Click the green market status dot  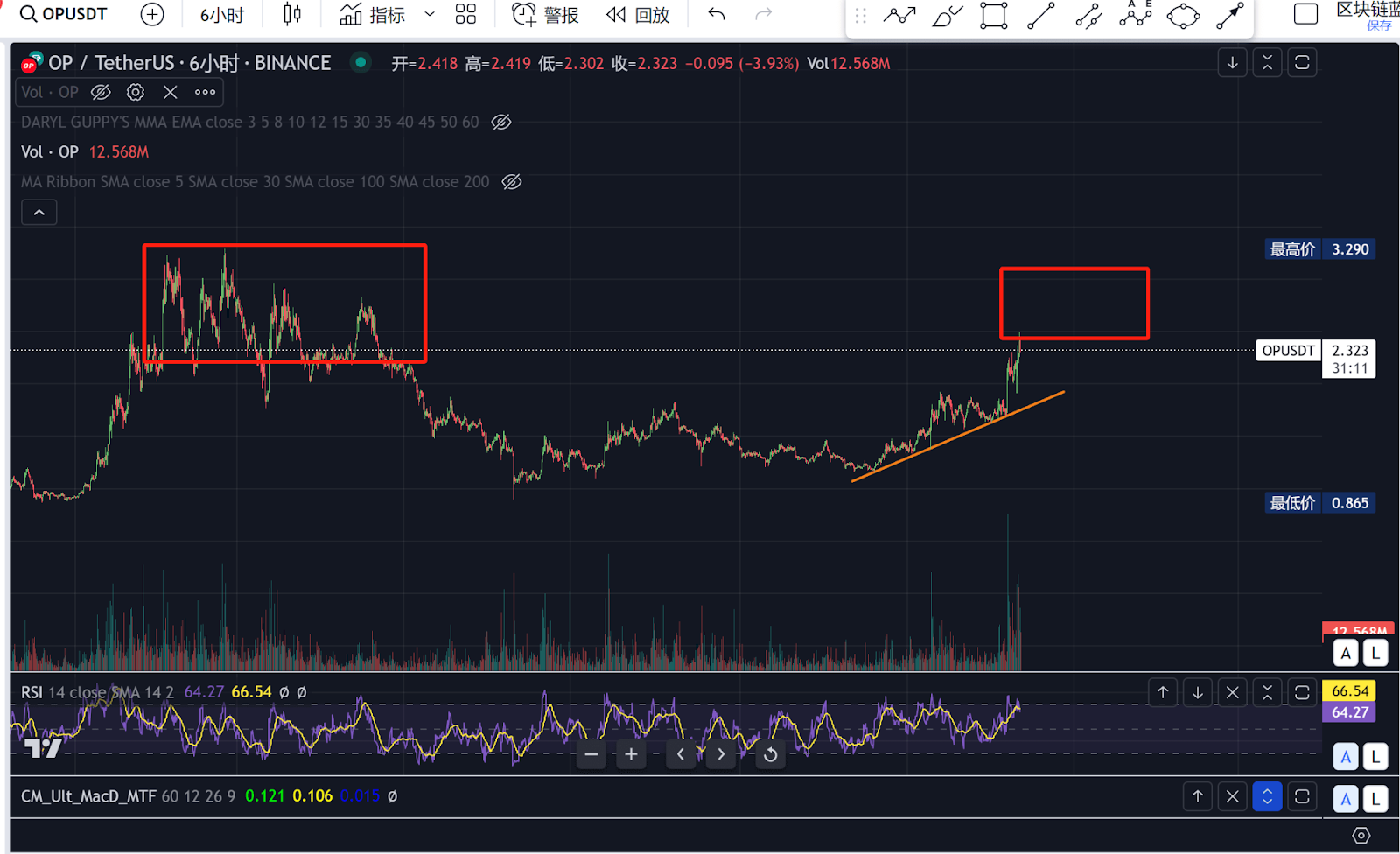pyautogui.click(x=360, y=62)
